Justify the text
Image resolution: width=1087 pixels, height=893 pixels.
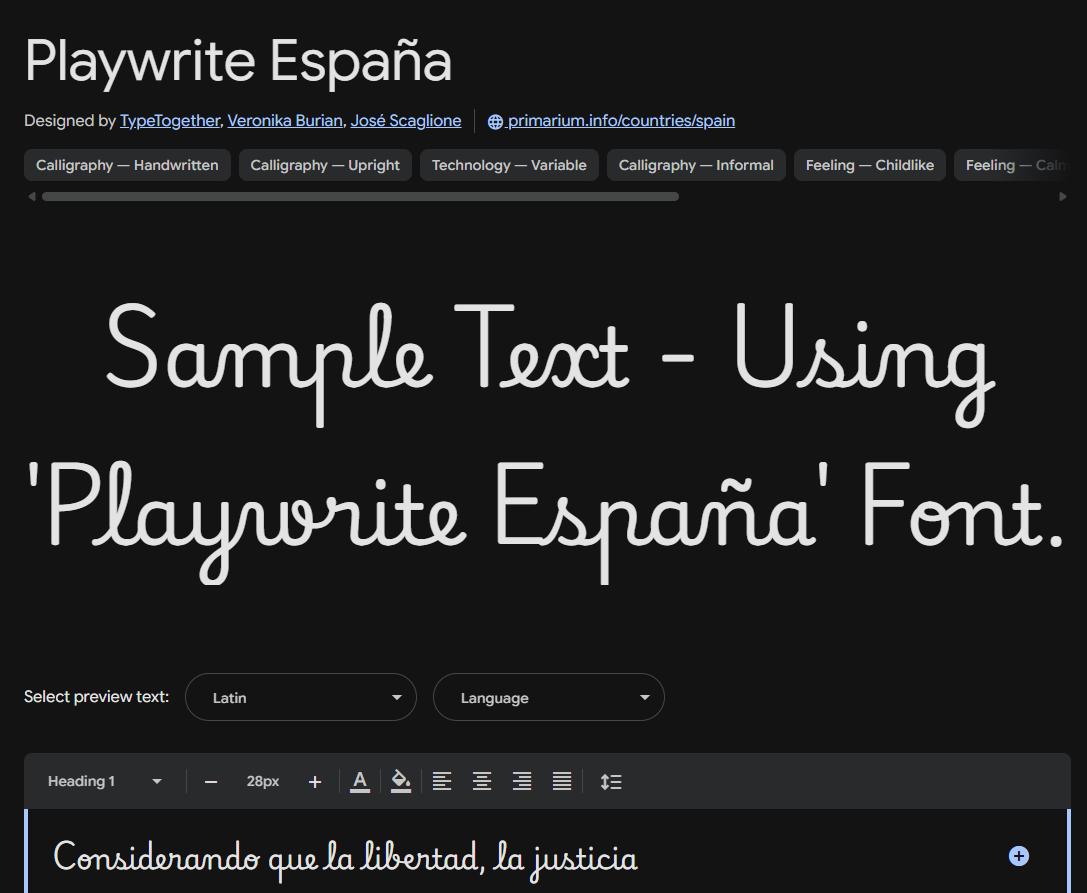click(562, 781)
